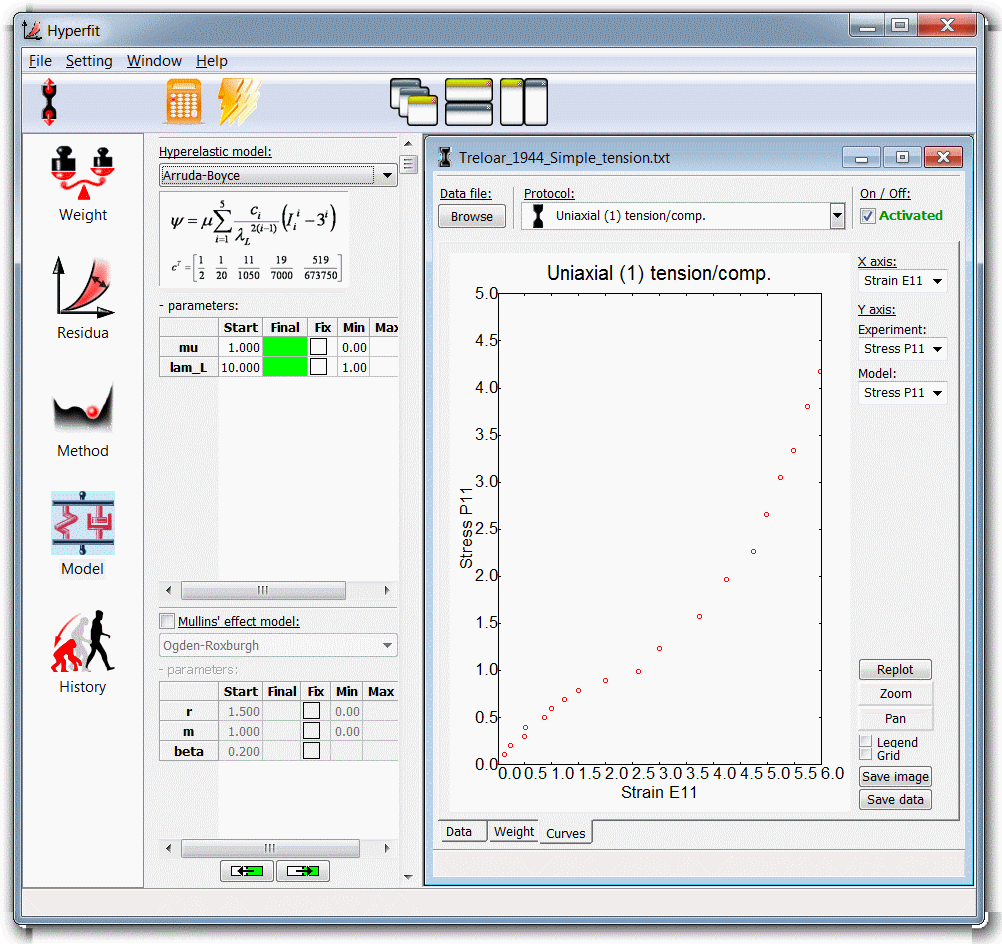This screenshot has width=1002, height=944.
Task: Click the Replot button
Action: [895, 669]
